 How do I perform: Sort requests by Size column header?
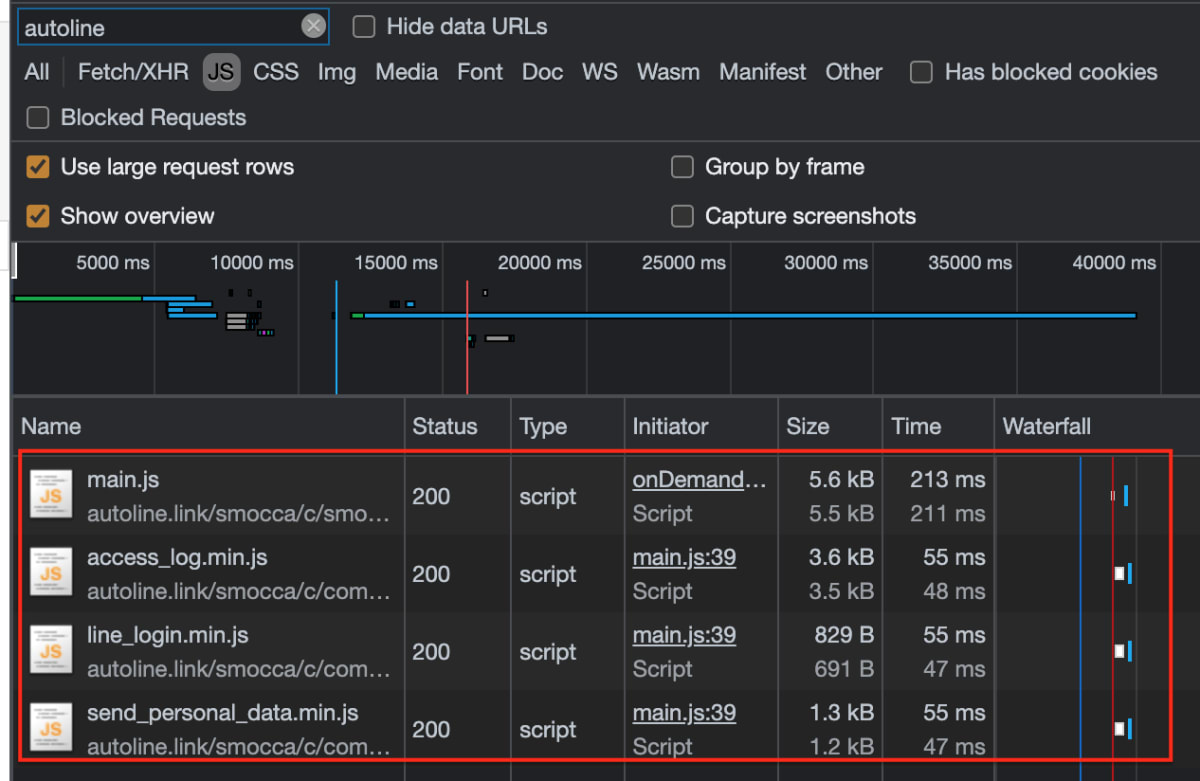pyautogui.click(x=807, y=427)
